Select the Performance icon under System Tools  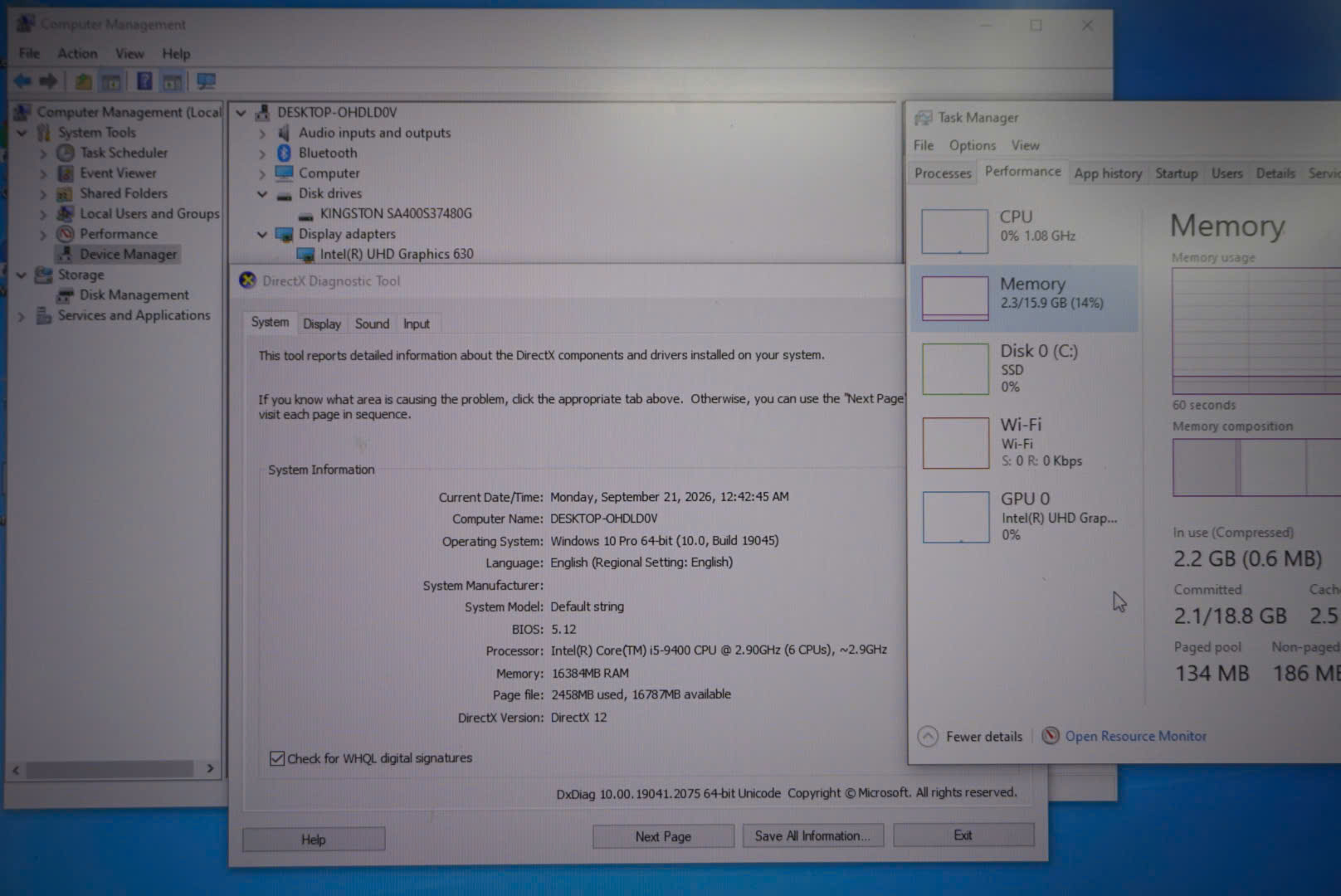click(66, 234)
